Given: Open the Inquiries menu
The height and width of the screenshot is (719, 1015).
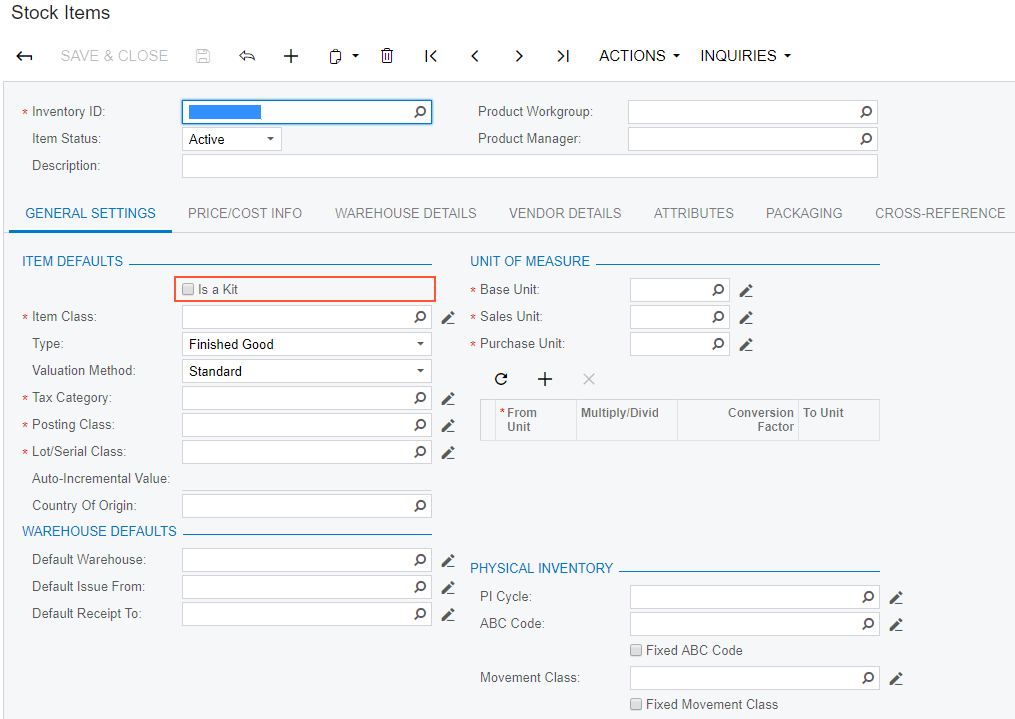Looking at the screenshot, I should tap(745, 56).
